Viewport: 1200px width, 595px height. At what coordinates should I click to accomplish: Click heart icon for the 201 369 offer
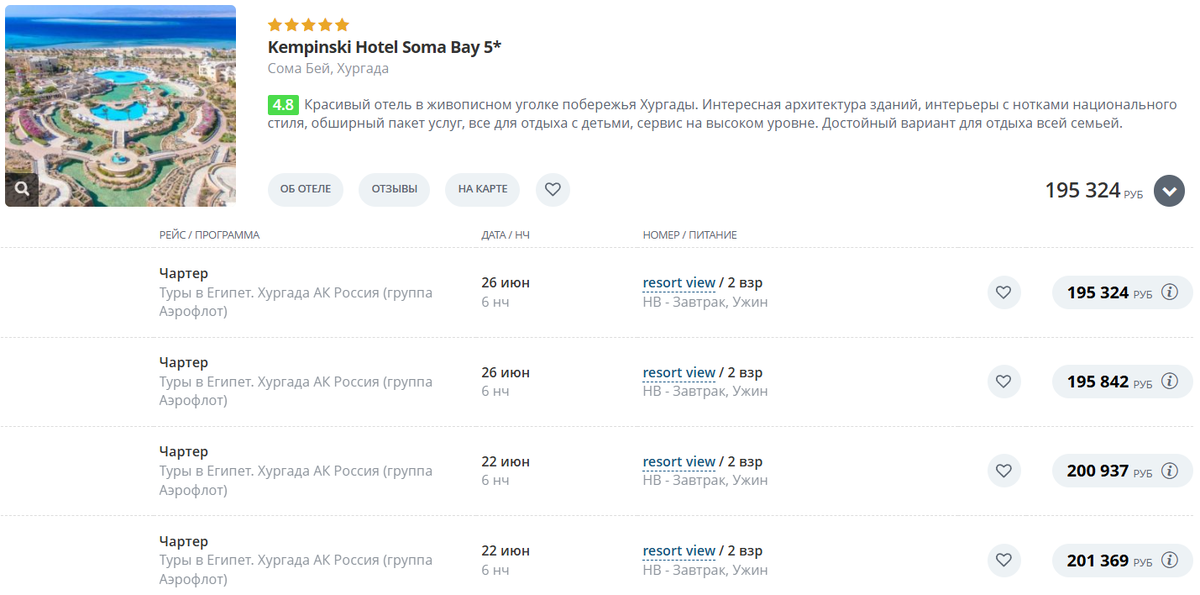click(x=1004, y=561)
